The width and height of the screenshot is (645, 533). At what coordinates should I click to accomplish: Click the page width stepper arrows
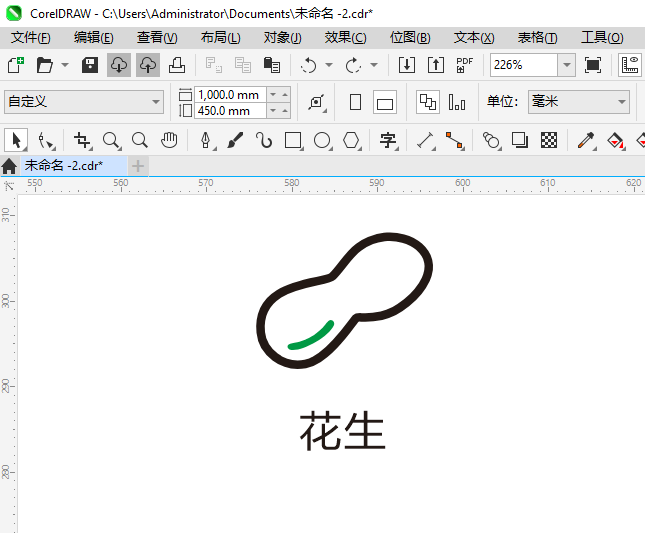[x=278, y=95]
